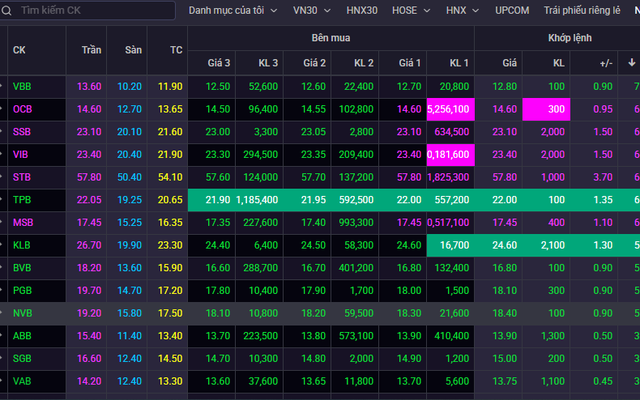
Task: Sort by the CK column header
Action: (19, 50)
